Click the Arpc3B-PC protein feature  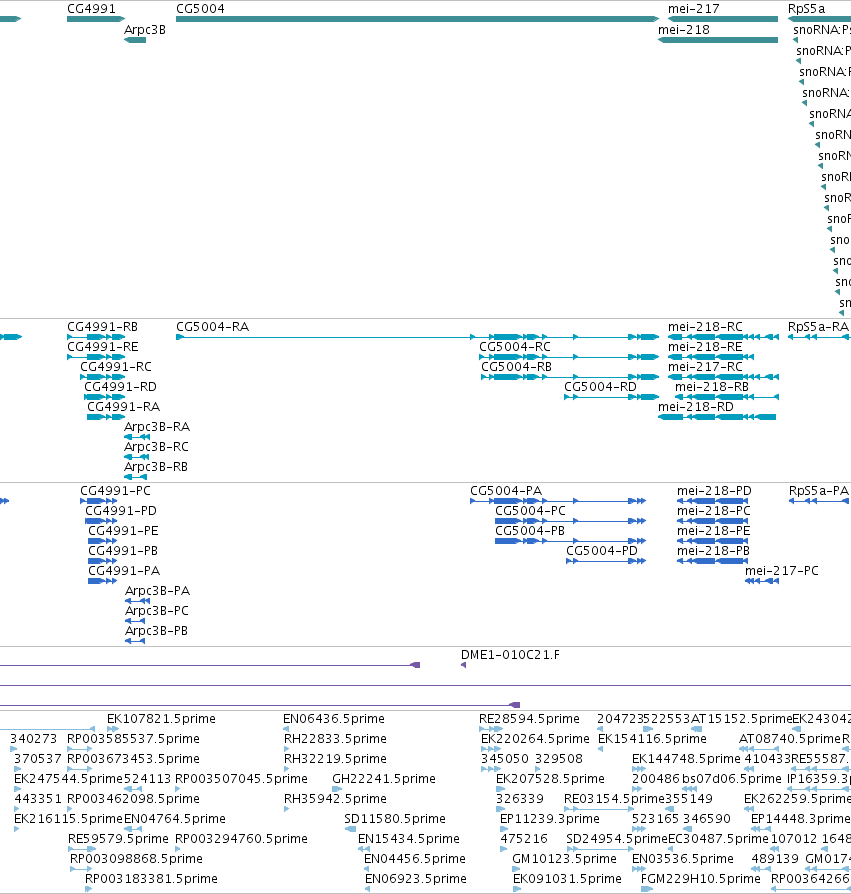click(135, 621)
